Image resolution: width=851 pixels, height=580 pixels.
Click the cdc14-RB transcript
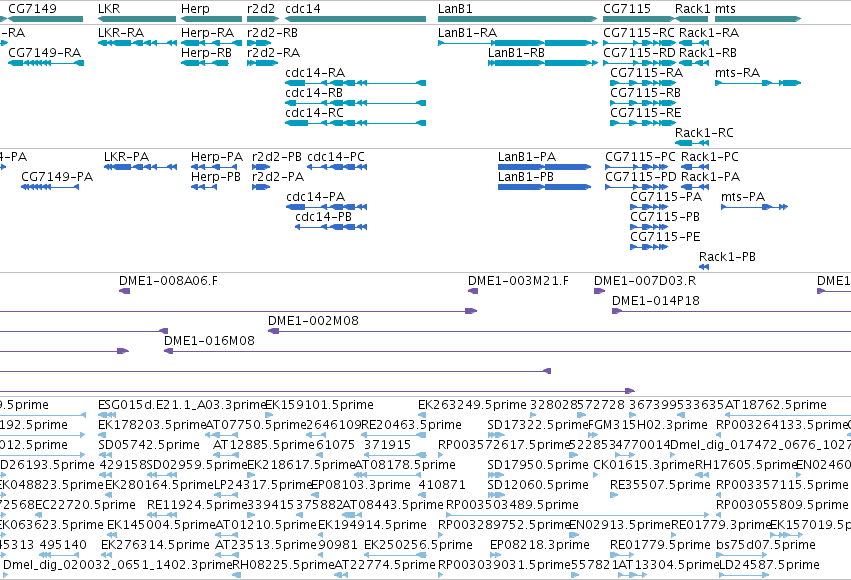click(x=355, y=103)
